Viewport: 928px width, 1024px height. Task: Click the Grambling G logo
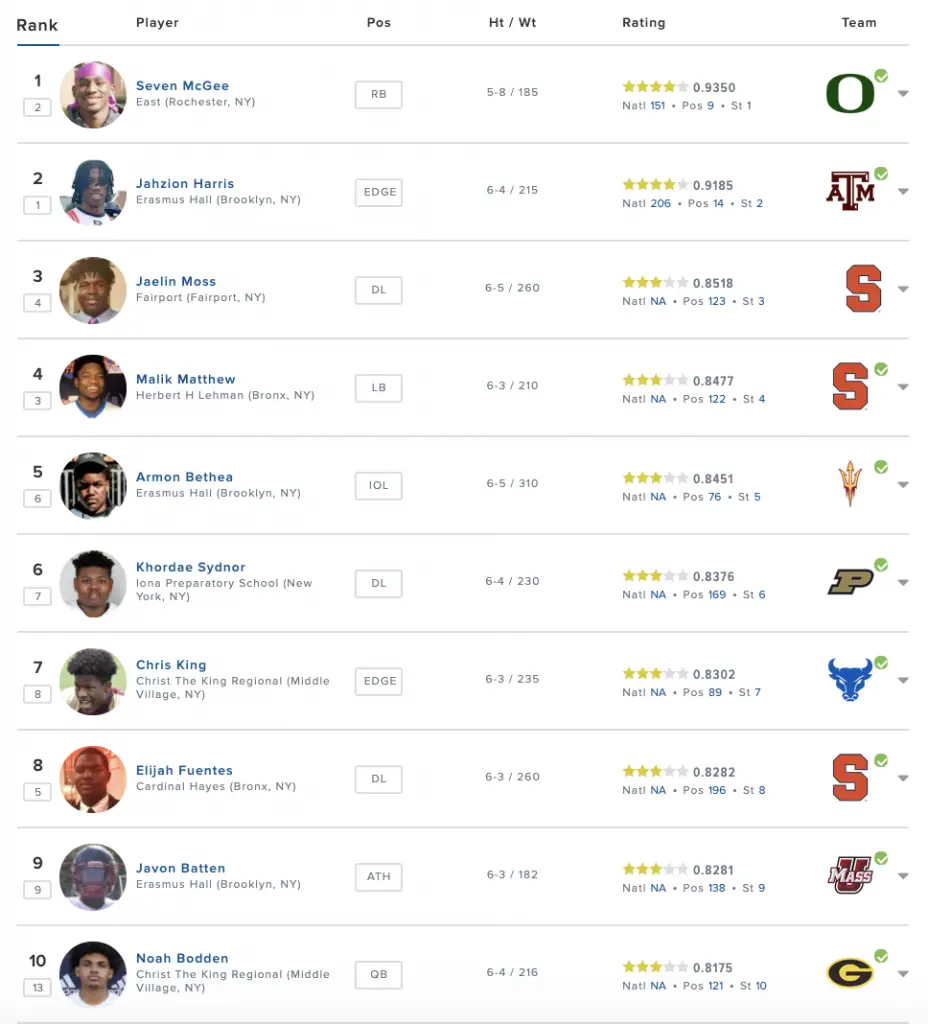[850, 973]
